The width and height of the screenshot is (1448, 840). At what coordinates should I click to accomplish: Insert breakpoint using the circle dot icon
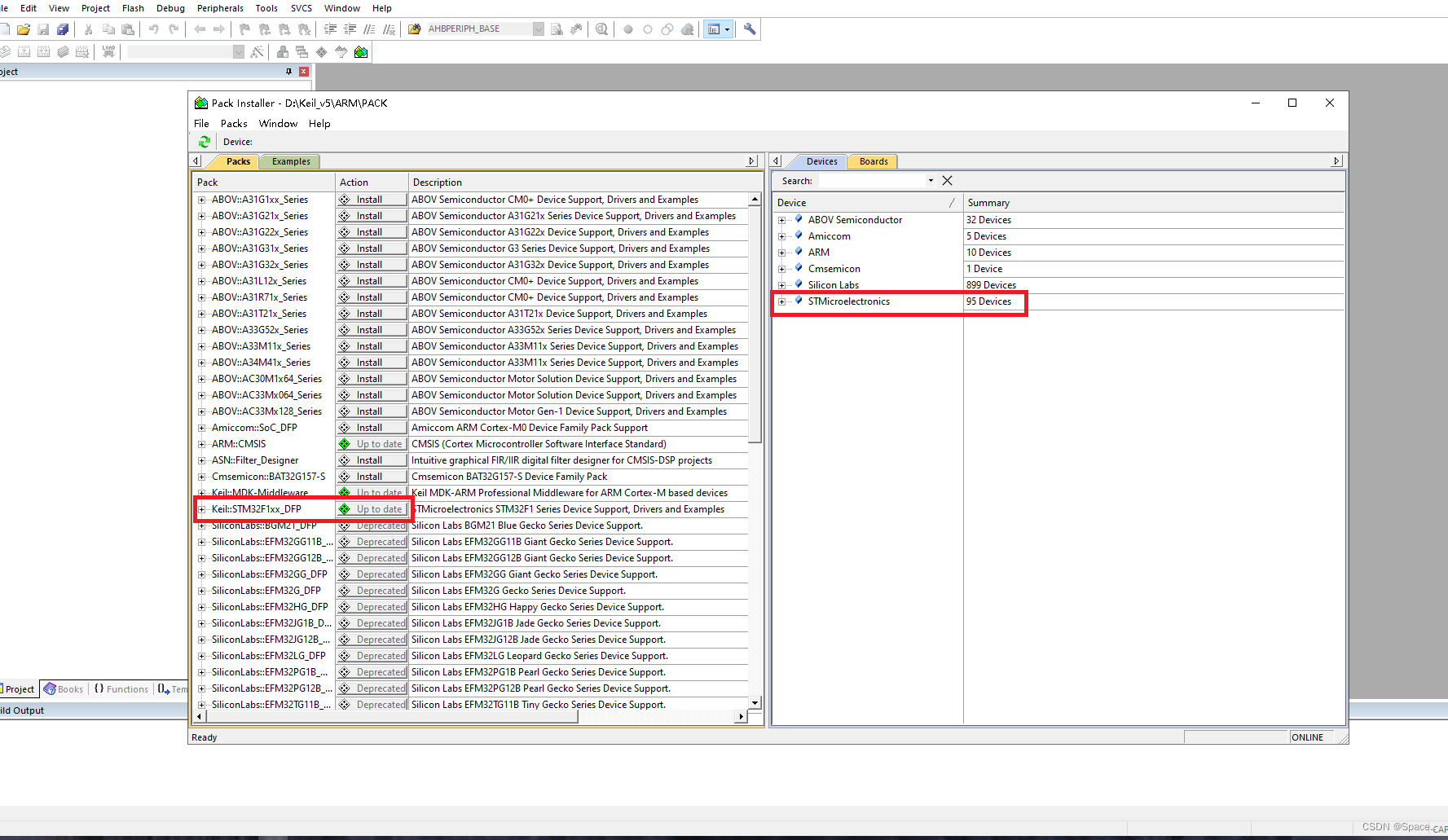coord(628,29)
